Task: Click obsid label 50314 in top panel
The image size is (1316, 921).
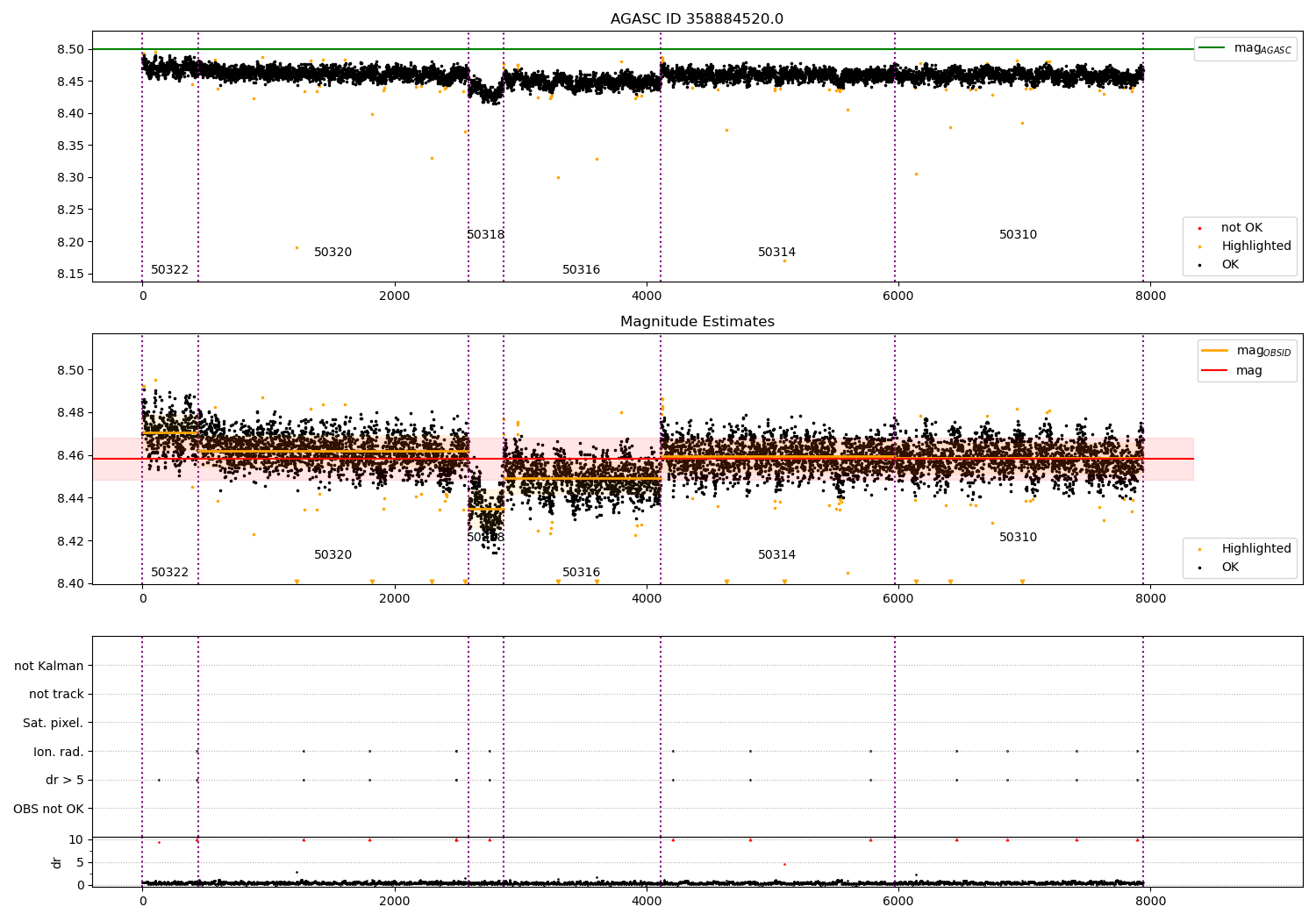Action: click(776, 253)
